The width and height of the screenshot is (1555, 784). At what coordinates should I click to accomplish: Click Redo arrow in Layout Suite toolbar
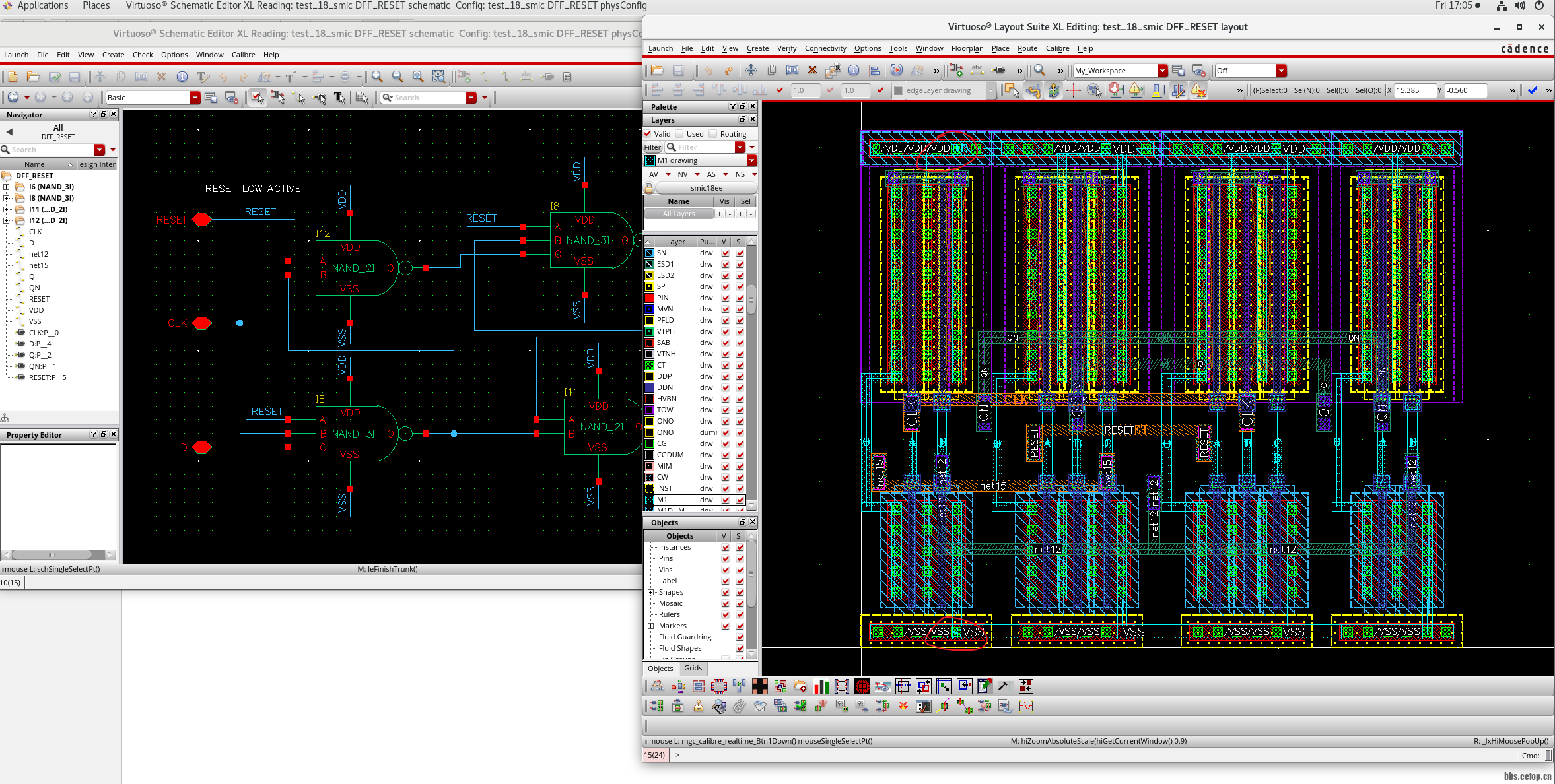click(x=728, y=70)
